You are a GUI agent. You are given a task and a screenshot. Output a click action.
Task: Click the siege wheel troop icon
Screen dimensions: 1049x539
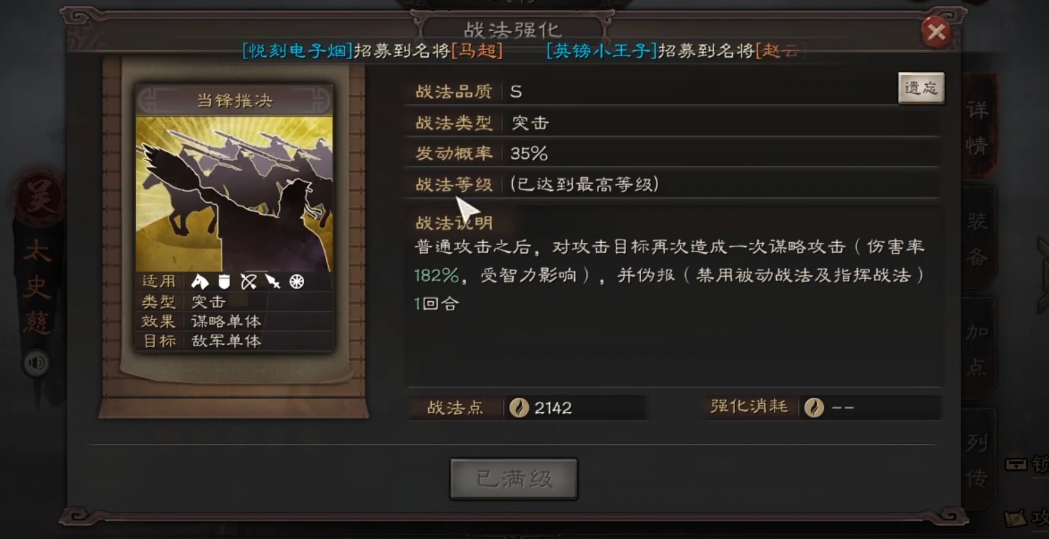click(x=296, y=282)
